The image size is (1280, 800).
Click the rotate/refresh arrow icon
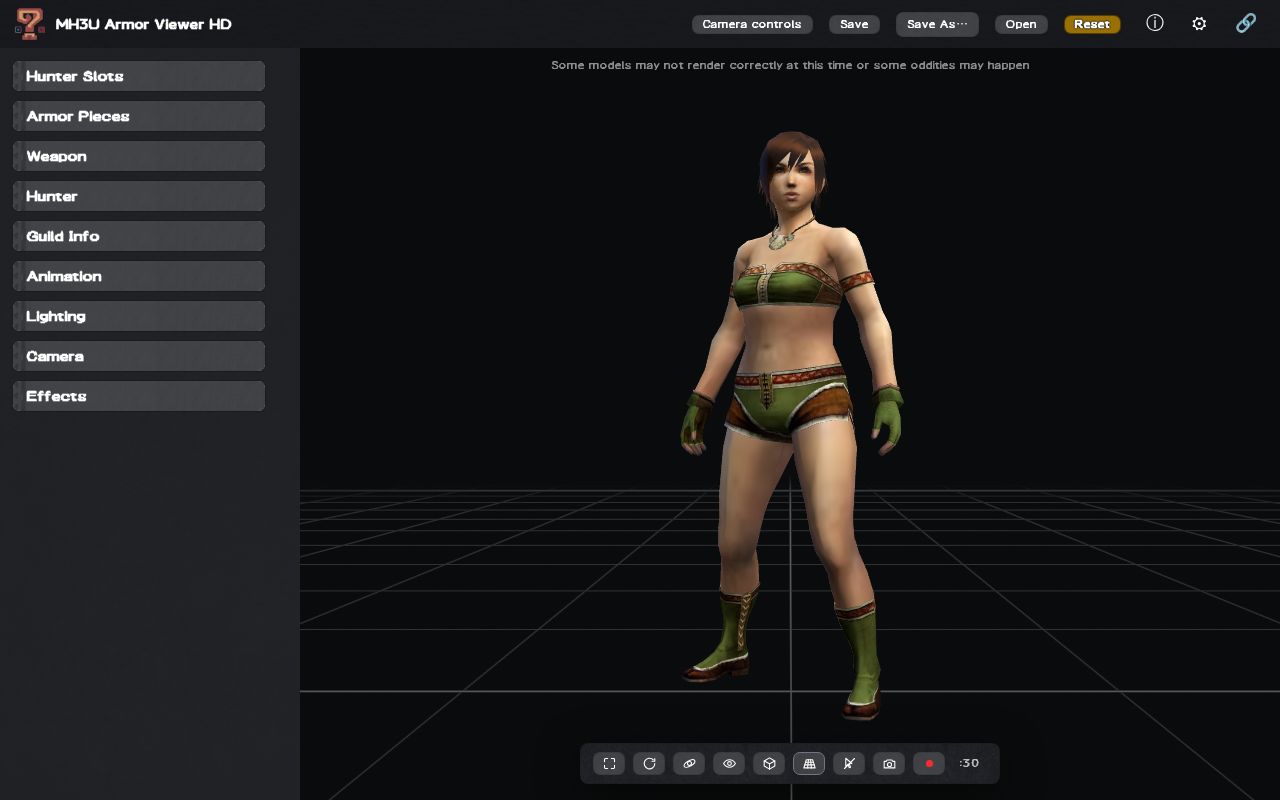coord(649,763)
